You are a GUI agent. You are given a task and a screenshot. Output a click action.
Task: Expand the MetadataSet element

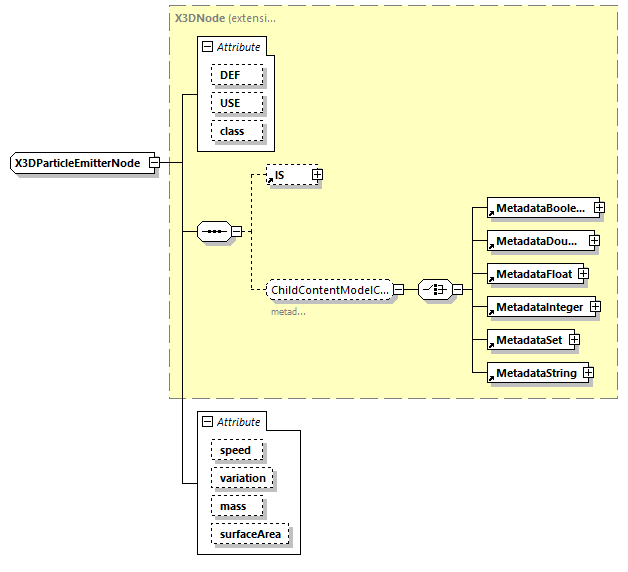click(x=575, y=340)
